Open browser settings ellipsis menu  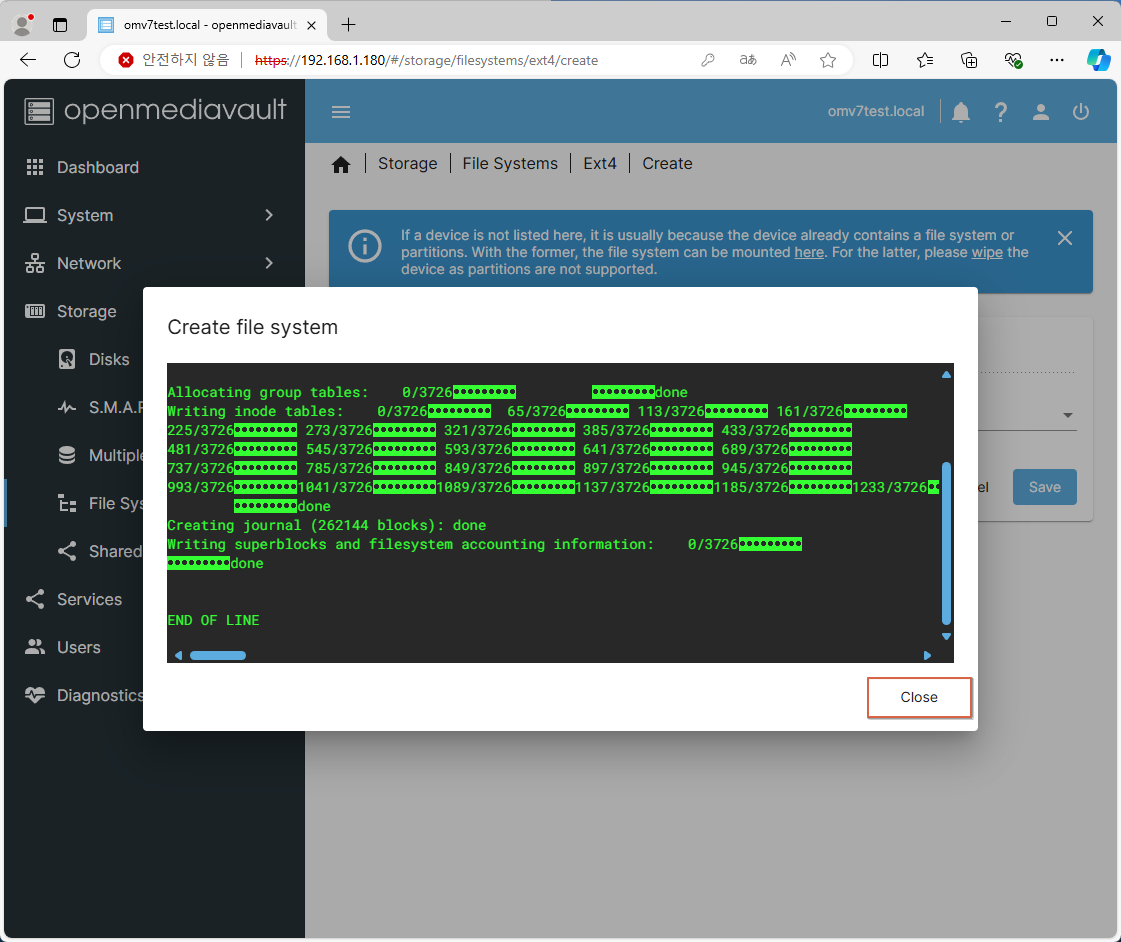[x=1057, y=60]
